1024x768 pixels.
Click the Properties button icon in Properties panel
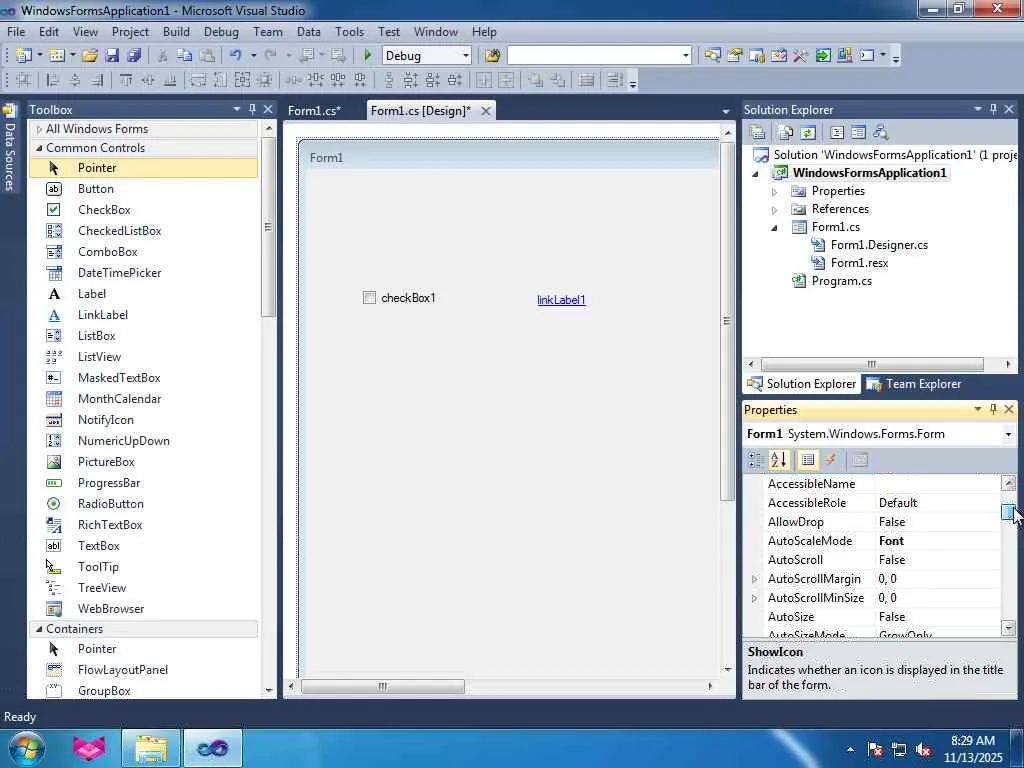point(808,460)
